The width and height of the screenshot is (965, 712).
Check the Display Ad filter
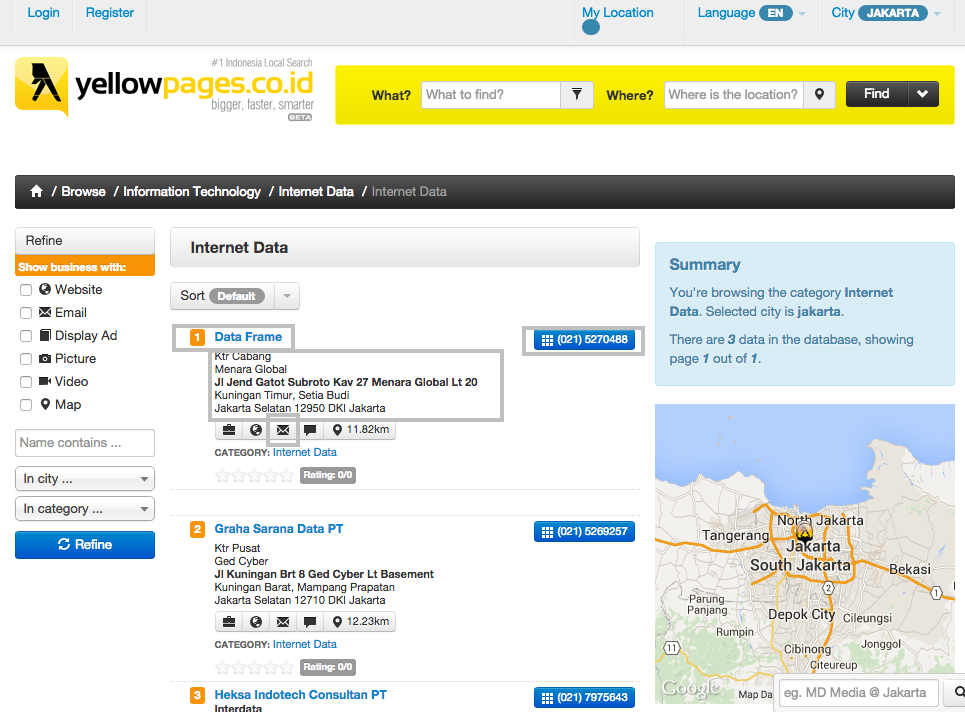26,336
